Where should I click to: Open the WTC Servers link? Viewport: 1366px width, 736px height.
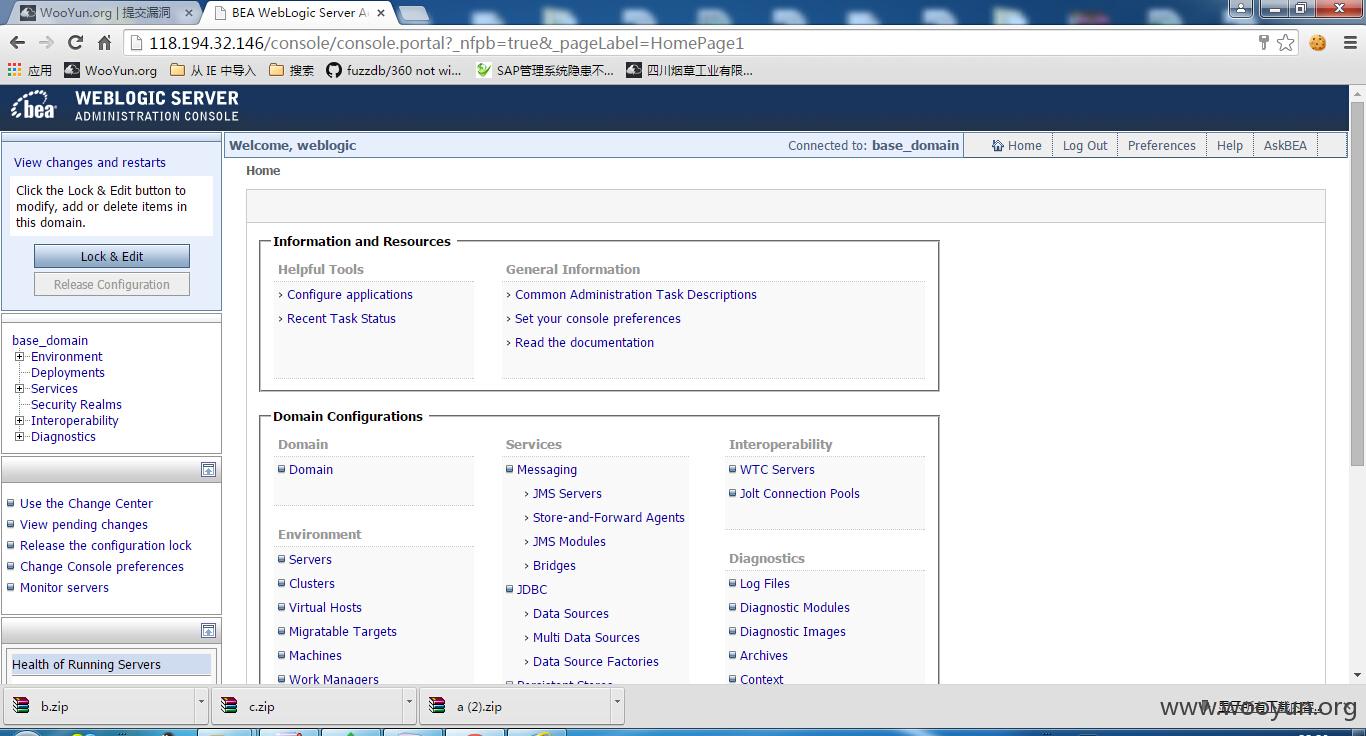click(x=777, y=469)
